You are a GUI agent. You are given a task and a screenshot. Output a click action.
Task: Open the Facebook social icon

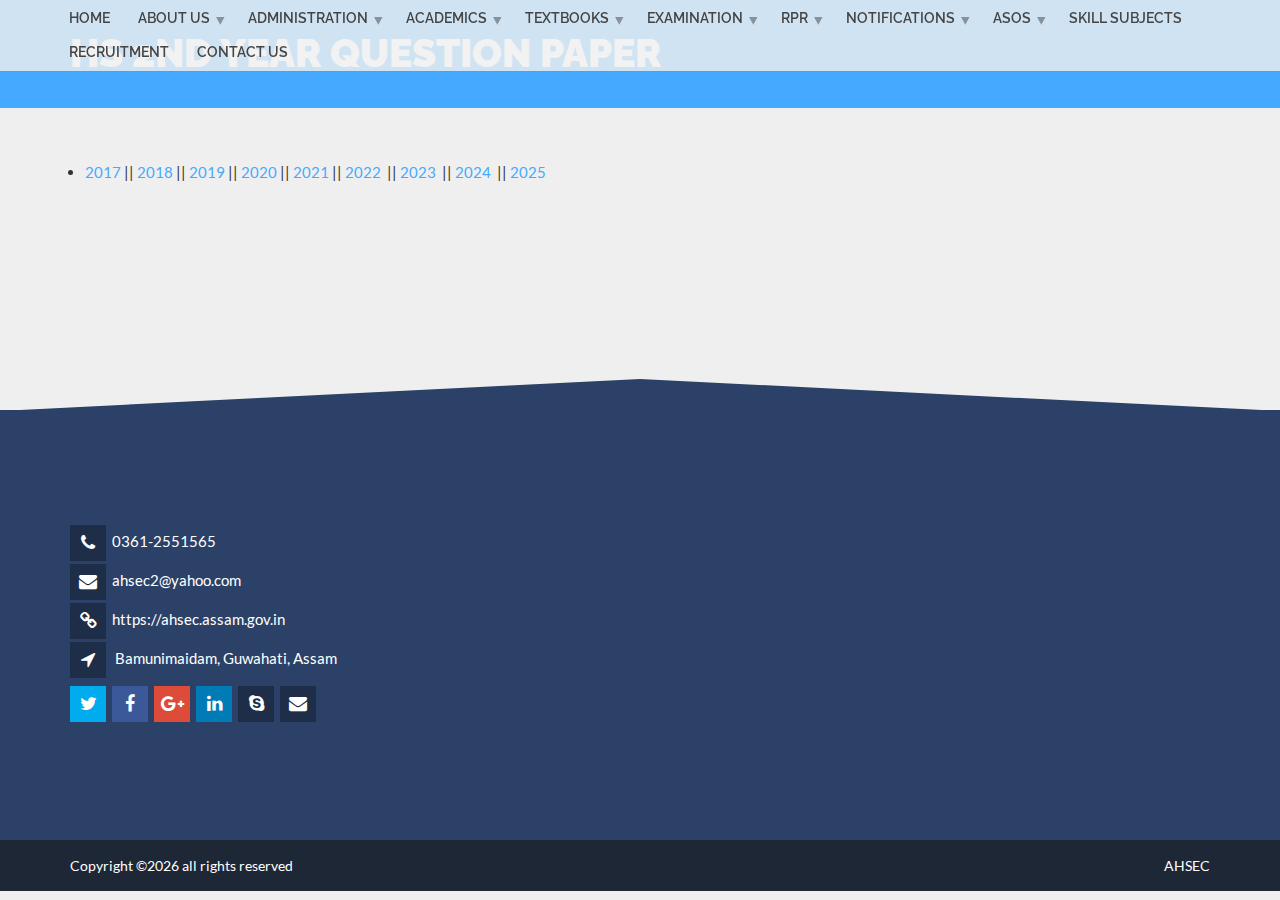tap(130, 704)
